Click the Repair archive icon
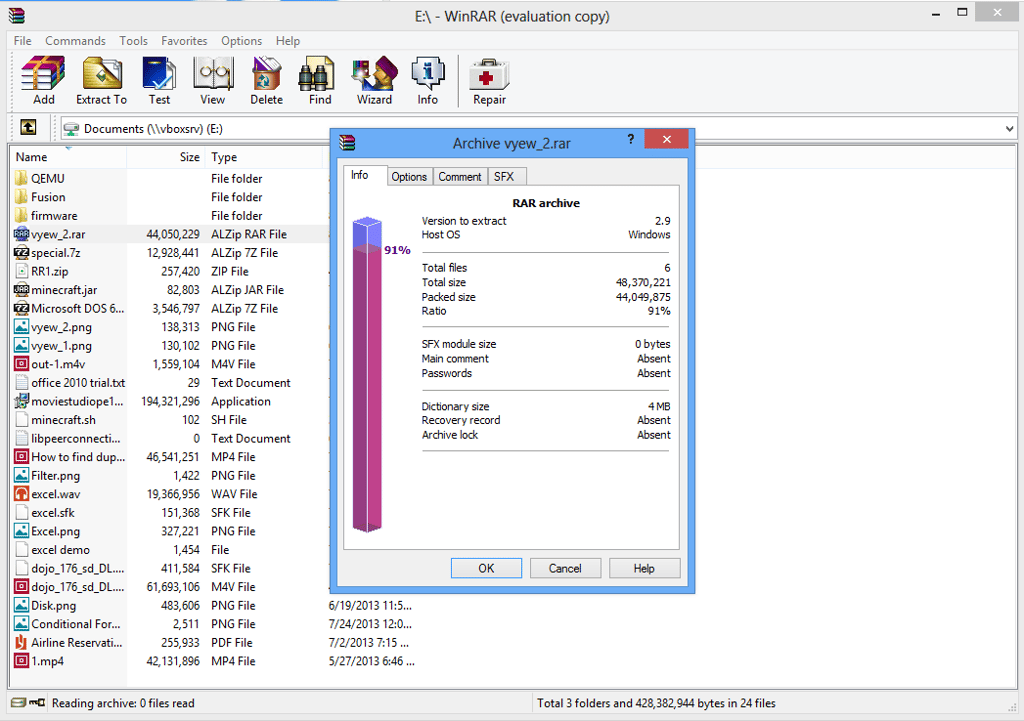The width and height of the screenshot is (1024, 721). pyautogui.click(x=489, y=80)
